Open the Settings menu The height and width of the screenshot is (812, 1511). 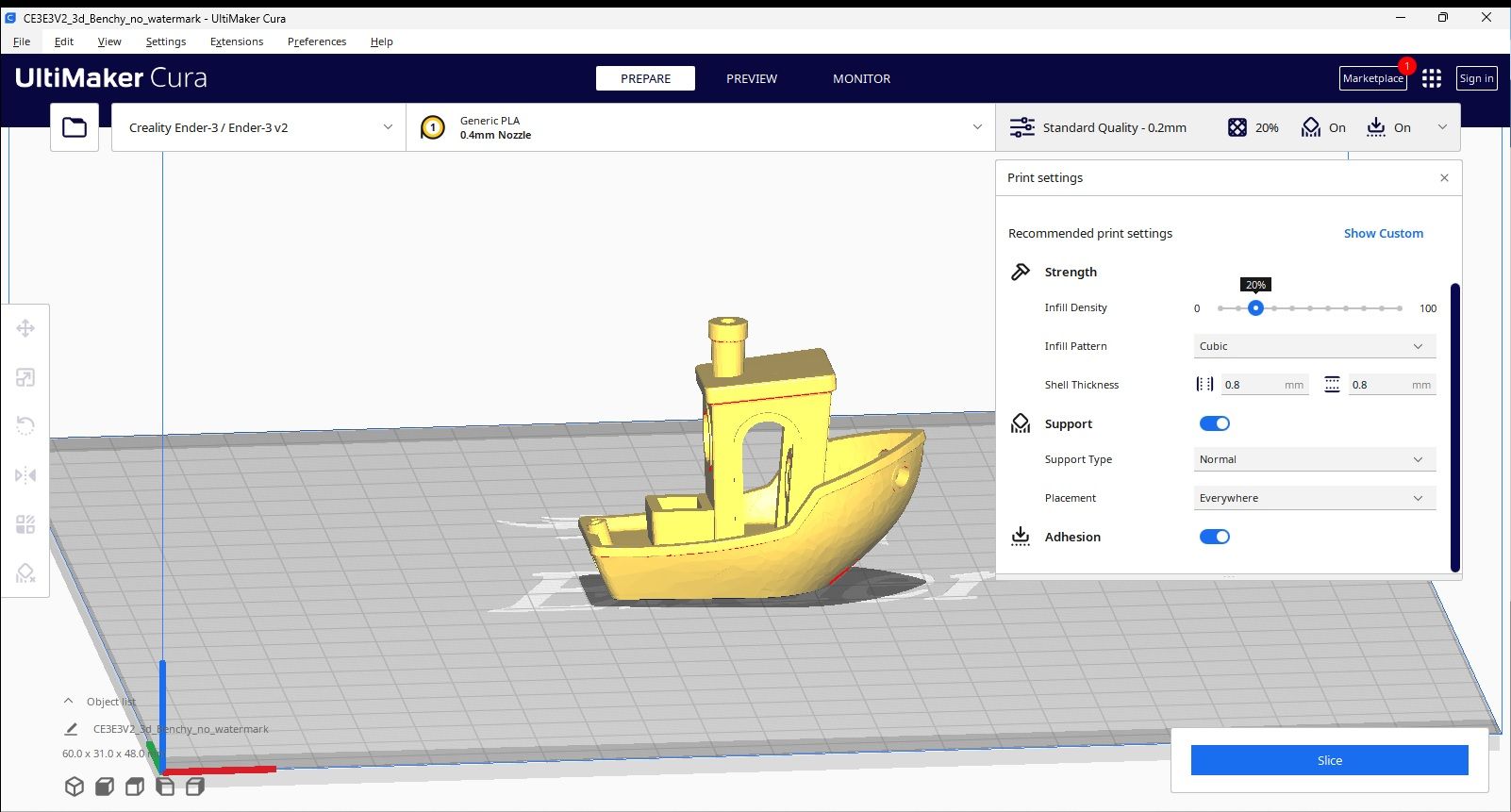coord(166,41)
